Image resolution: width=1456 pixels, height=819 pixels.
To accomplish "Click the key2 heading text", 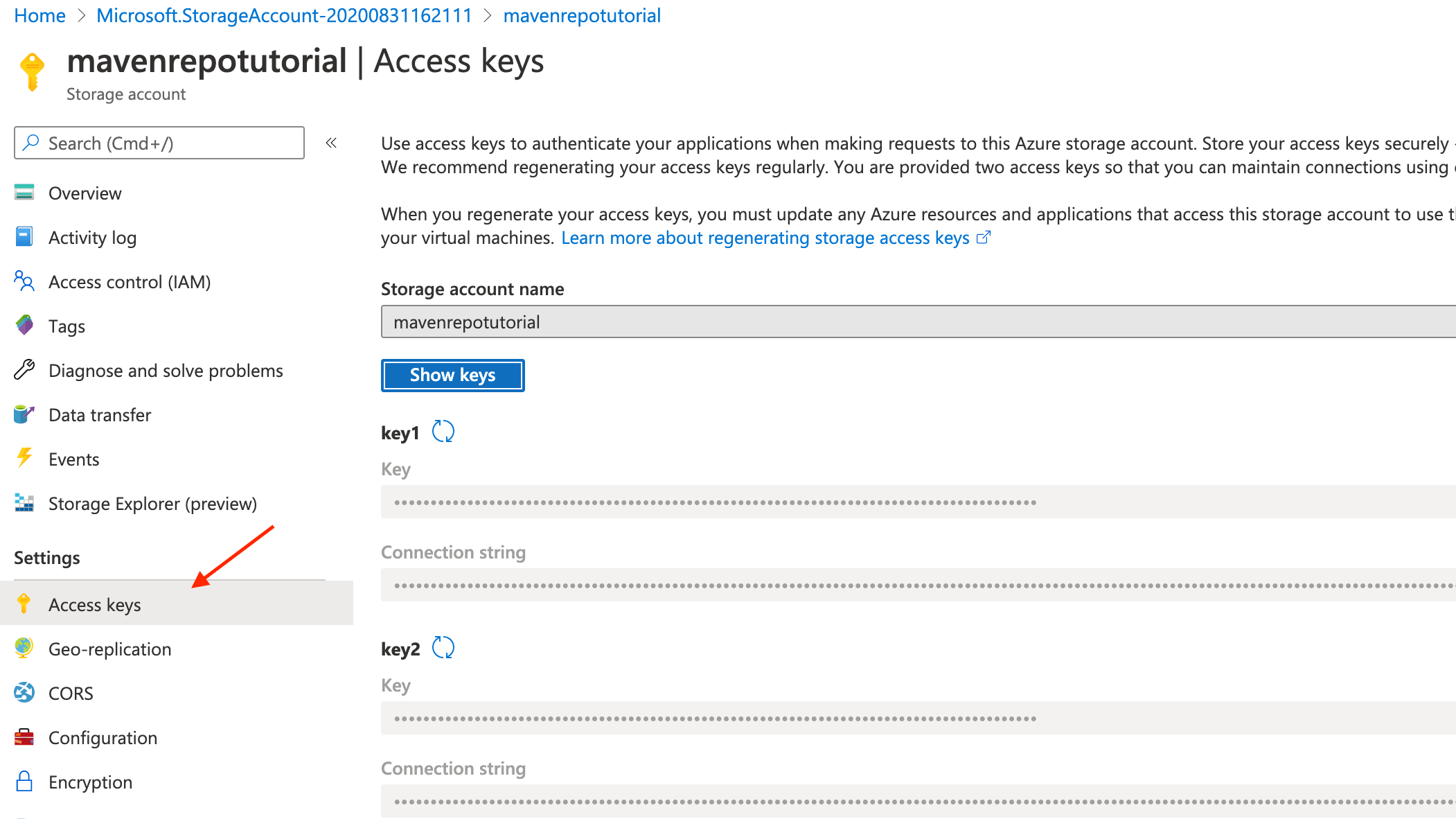I will 400,649.
